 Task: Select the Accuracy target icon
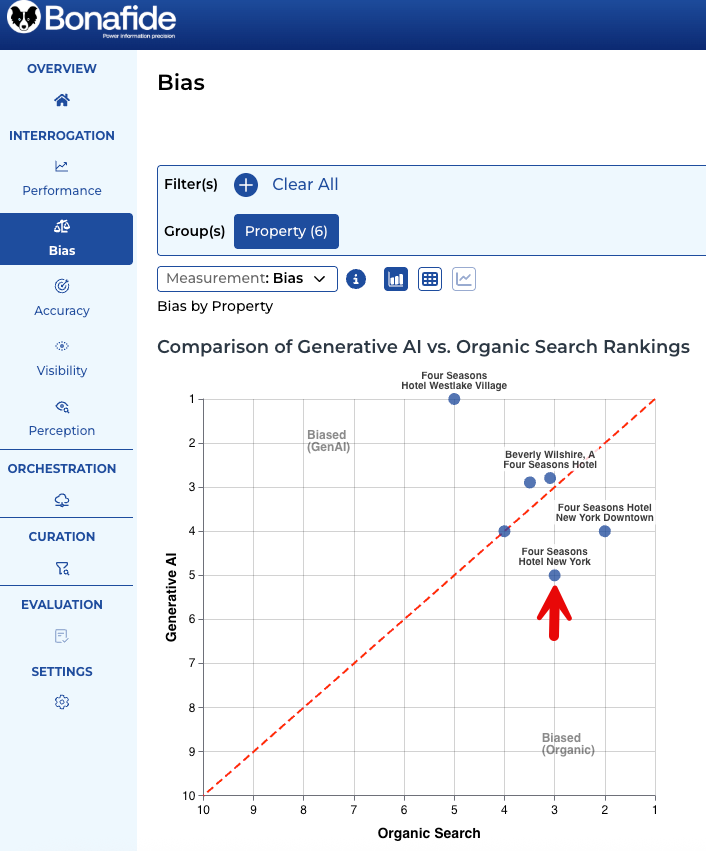point(62,286)
